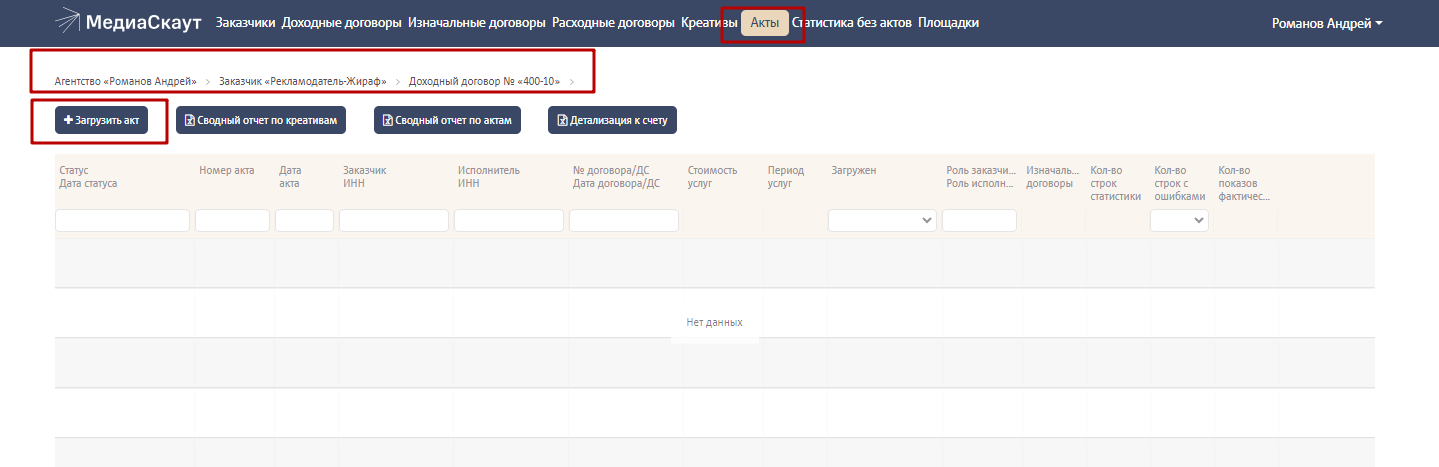Viewport: 1439px width, 467px height.
Task: Open the Креативы section
Action: click(709, 22)
